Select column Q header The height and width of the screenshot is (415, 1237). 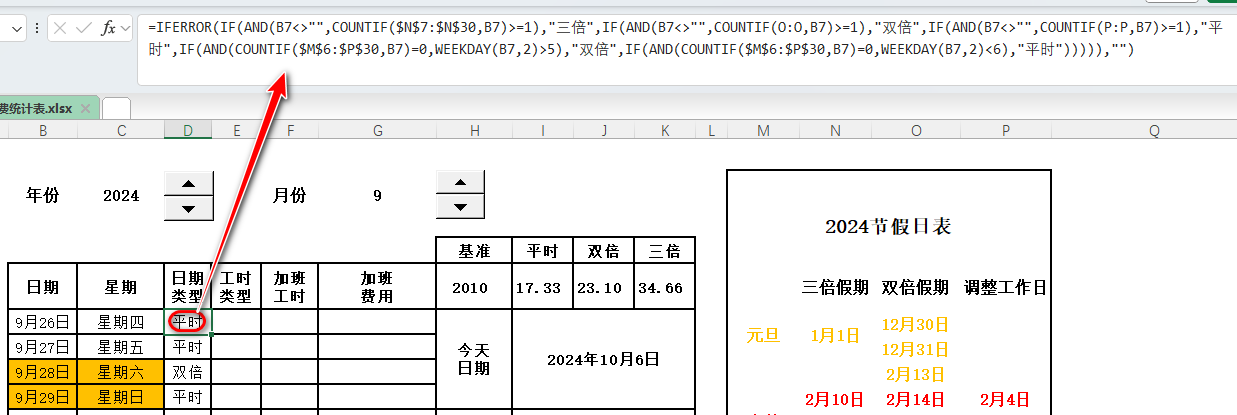coord(1154,131)
